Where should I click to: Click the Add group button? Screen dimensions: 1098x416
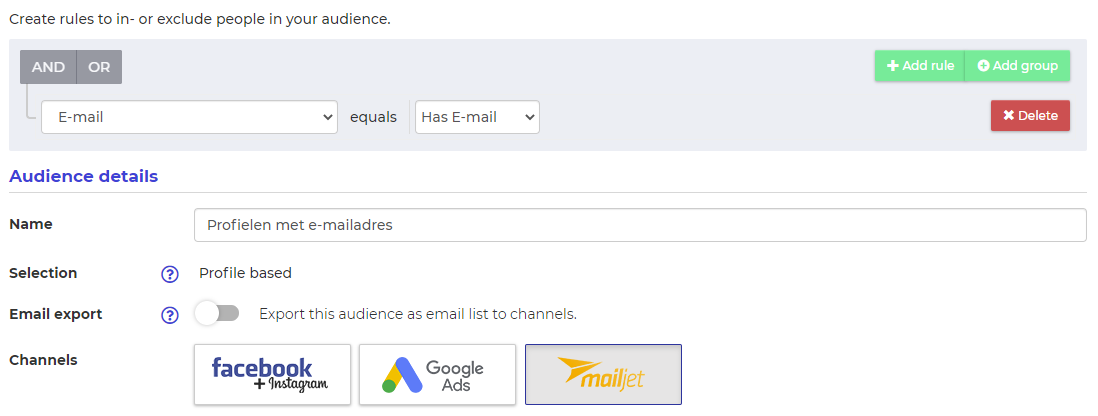pyautogui.click(x=1017, y=66)
